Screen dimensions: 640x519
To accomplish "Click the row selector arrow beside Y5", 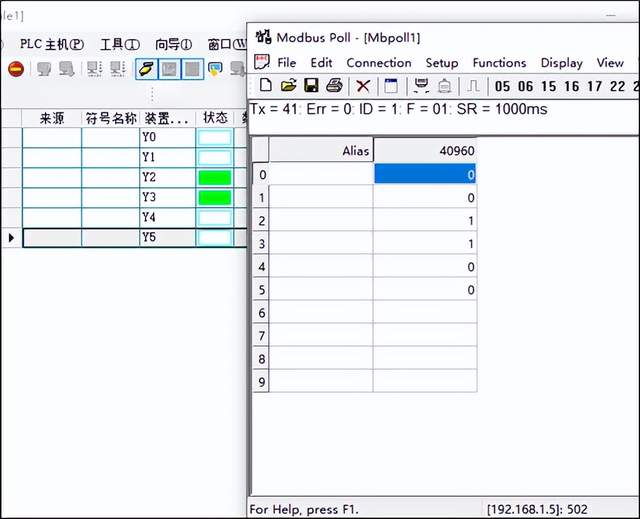I will click(11, 237).
